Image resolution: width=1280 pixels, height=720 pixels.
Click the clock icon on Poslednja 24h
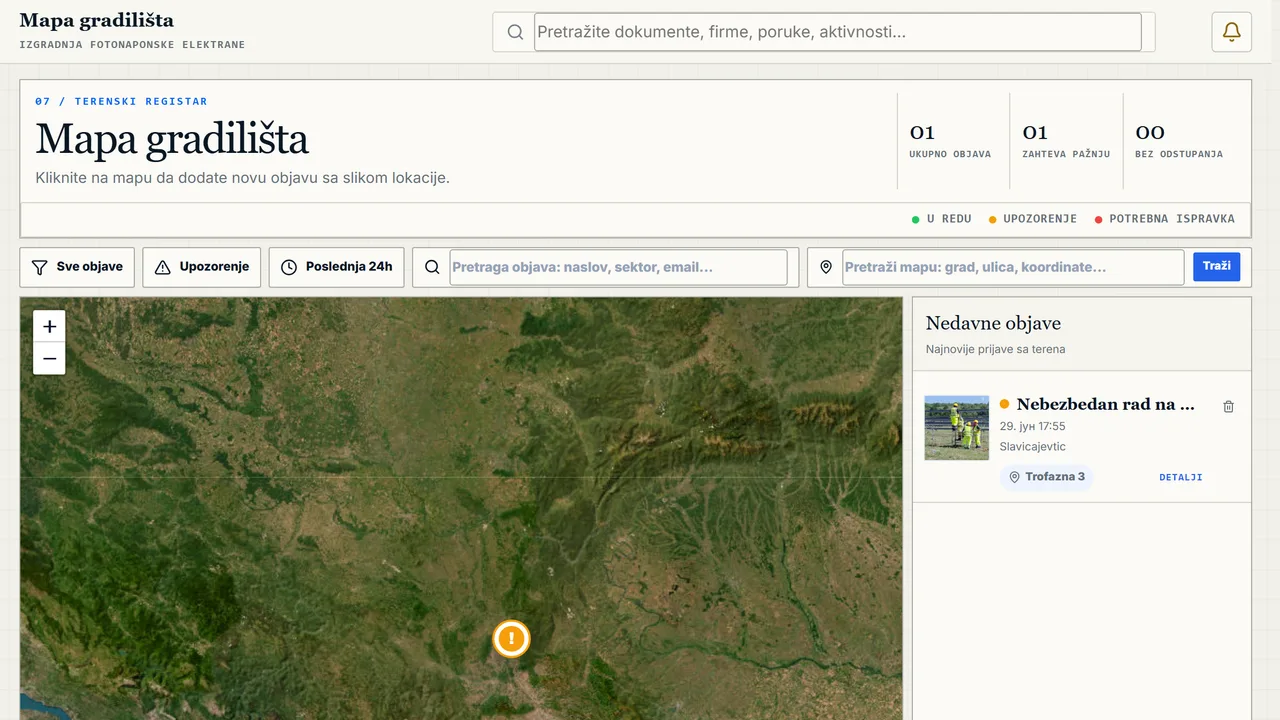[x=289, y=267]
